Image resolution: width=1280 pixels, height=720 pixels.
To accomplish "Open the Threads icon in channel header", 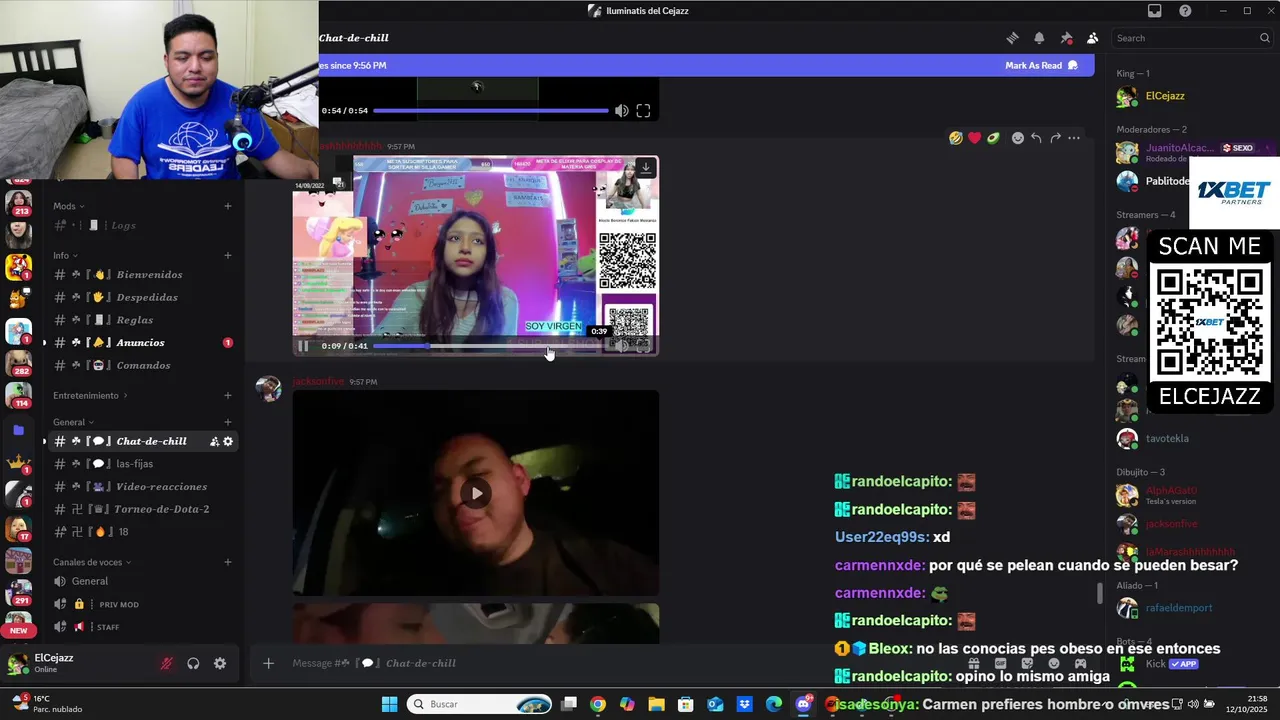I will (1012, 38).
